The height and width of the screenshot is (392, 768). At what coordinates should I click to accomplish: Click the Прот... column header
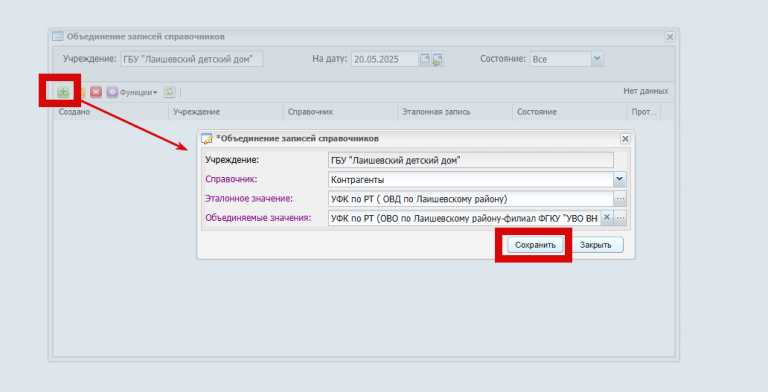click(x=644, y=112)
